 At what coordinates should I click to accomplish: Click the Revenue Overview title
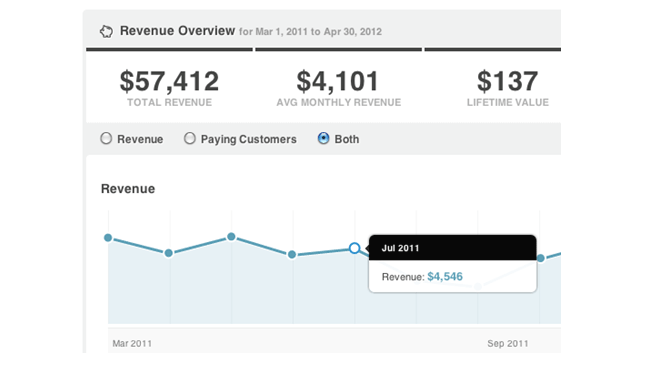click(x=178, y=31)
